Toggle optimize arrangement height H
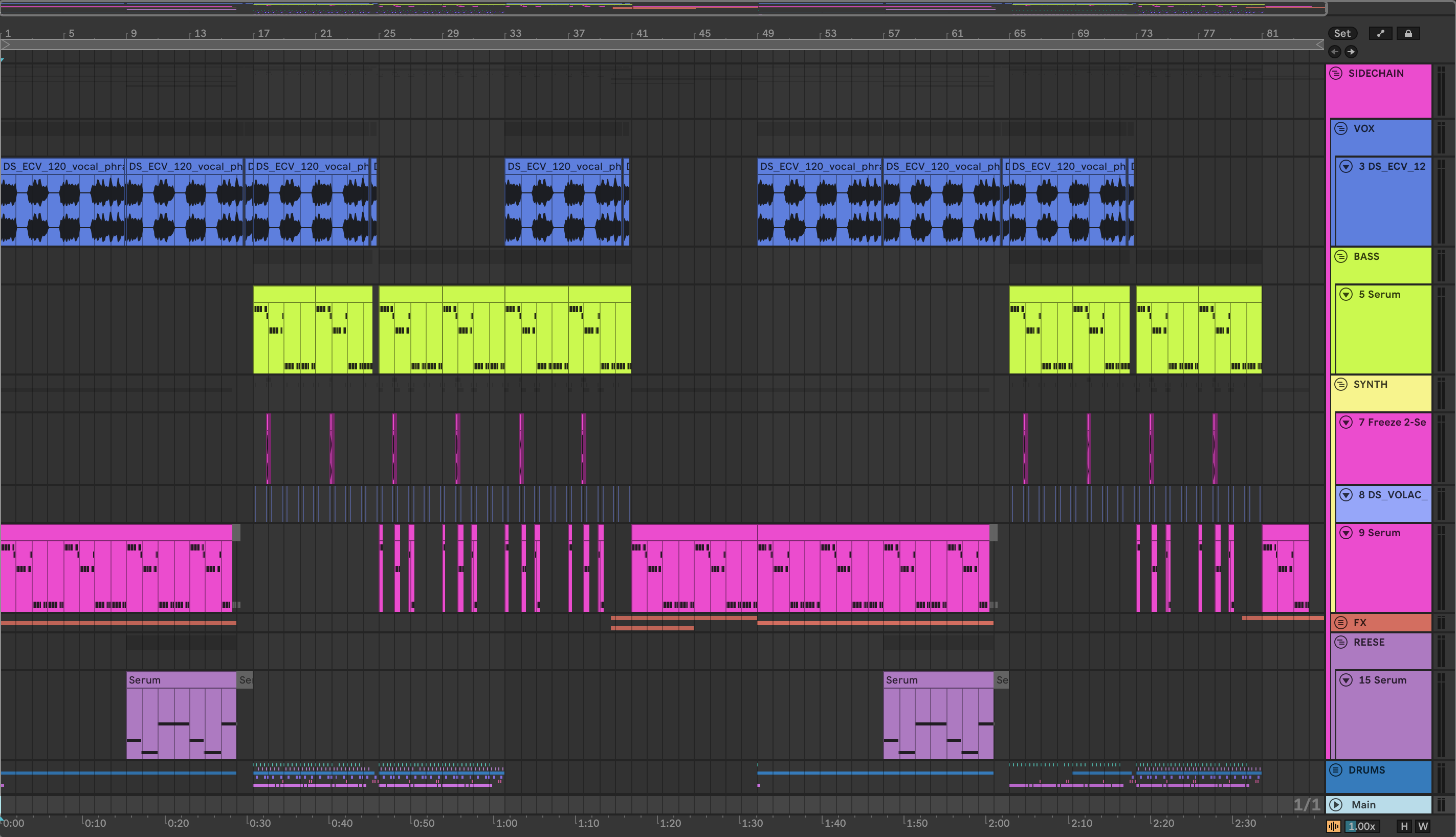Screen dimensions: 1456x837 click(1404, 826)
